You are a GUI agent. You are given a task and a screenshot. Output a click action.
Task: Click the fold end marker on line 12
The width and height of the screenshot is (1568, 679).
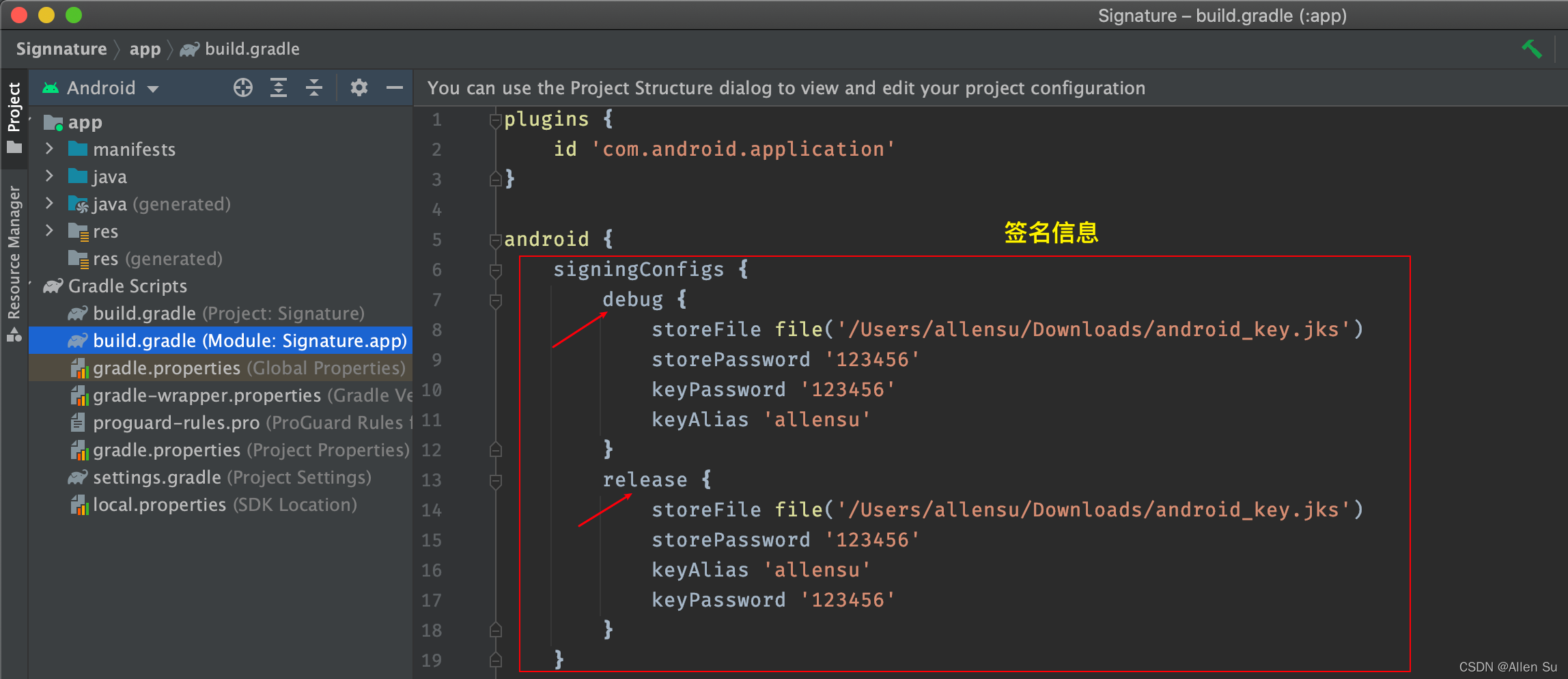coord(496,449)
